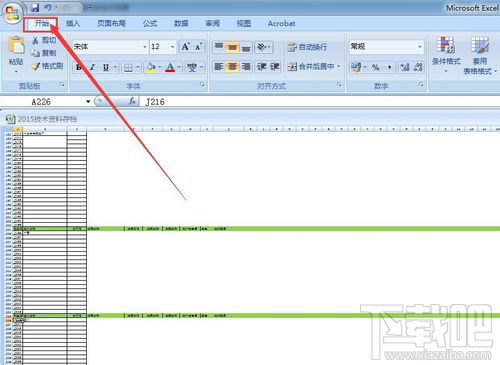Open the Office button menu
This screenshot has height=365, width=500.
coord(13,13)
